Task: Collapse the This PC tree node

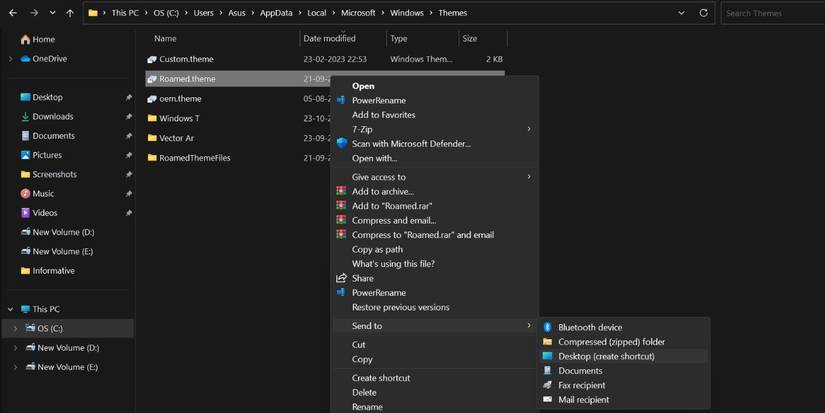Action: 10,309
